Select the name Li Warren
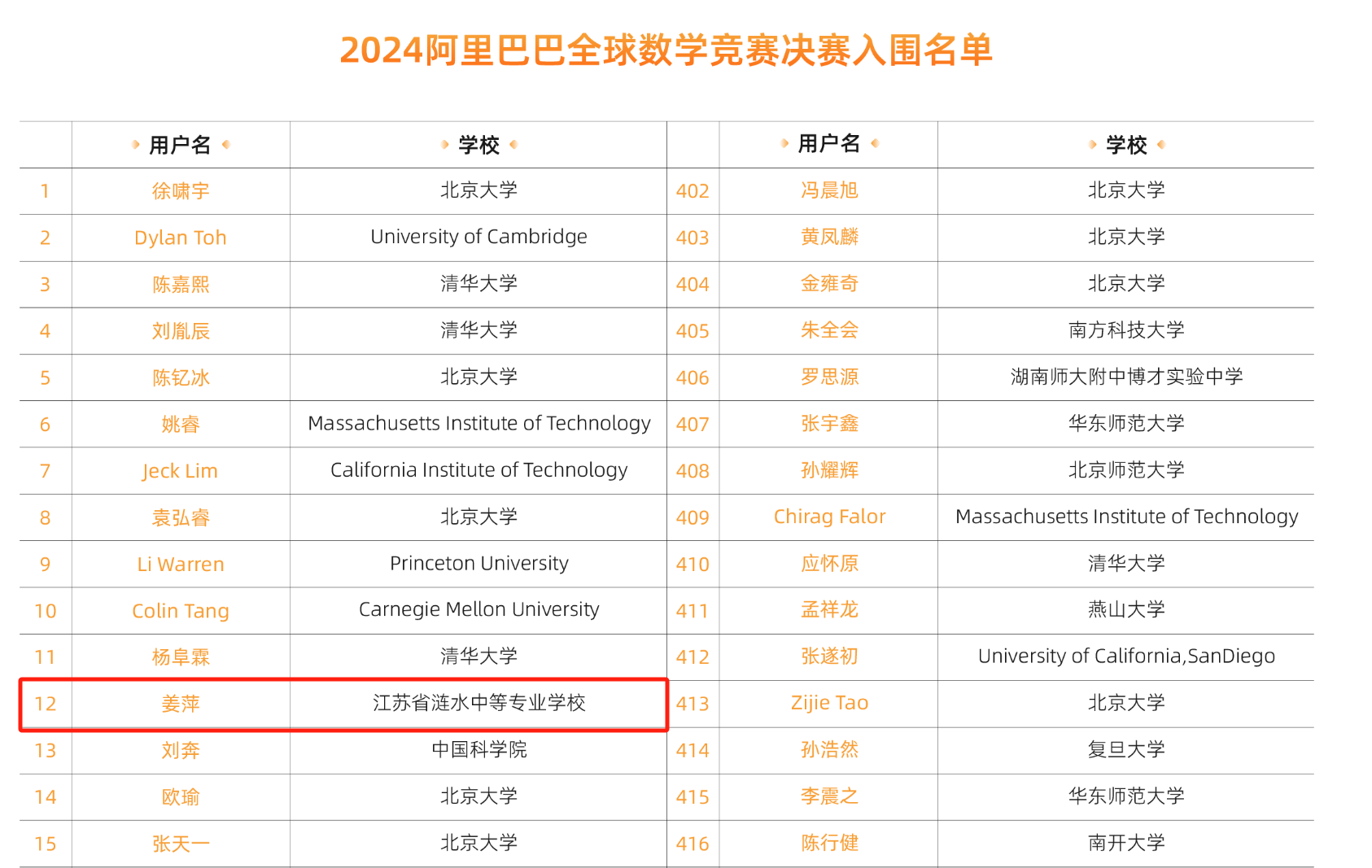This screenshot has width=1372, height=868. click(x=181, y=565)
